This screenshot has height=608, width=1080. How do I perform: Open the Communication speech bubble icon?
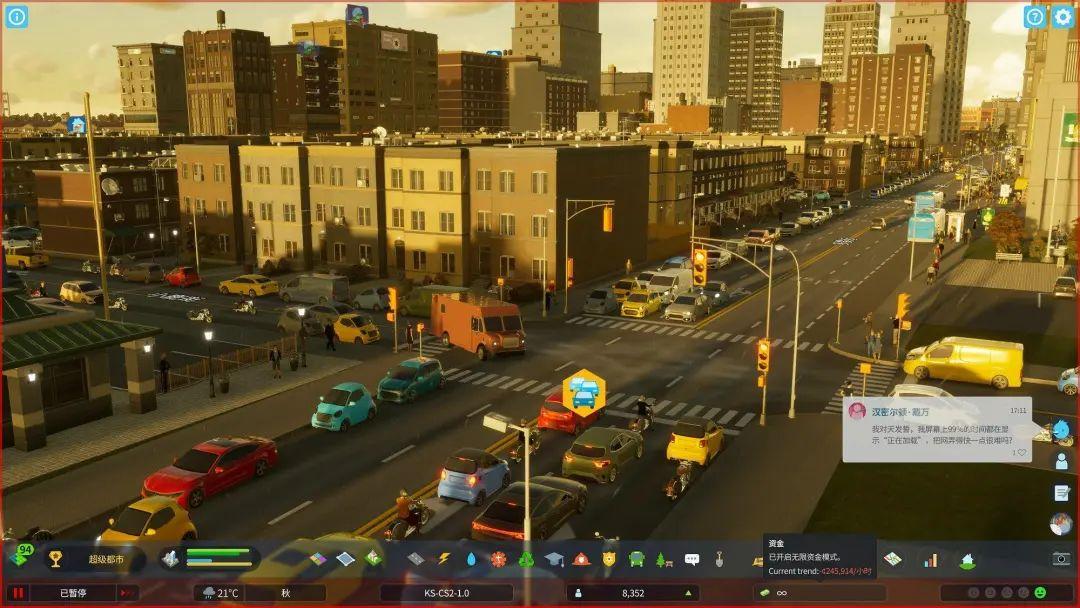click(x=692, y=559)
